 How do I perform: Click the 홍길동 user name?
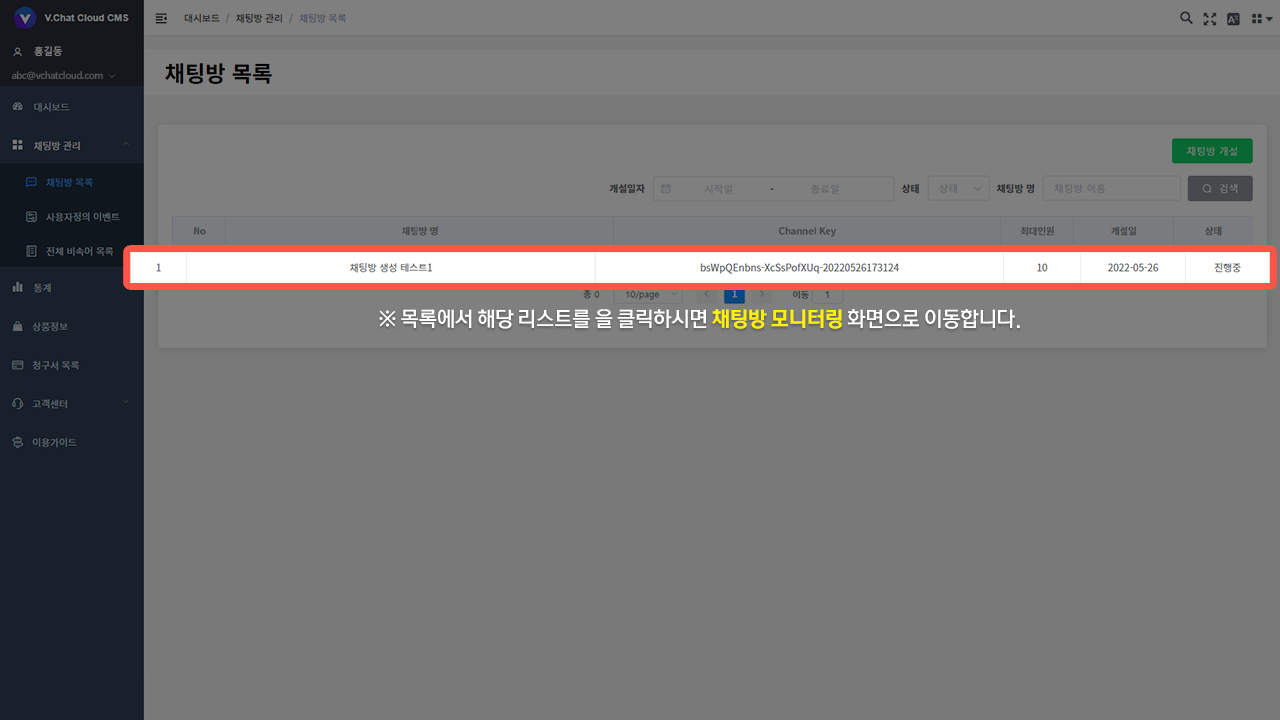point(47,51)
